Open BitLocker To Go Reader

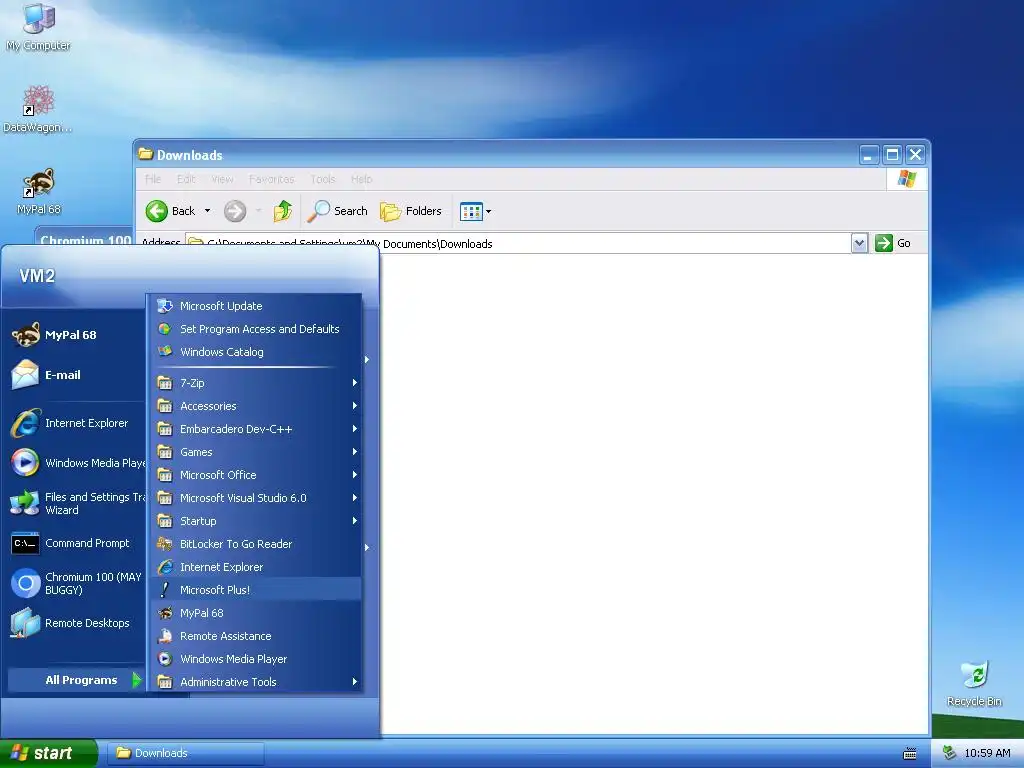click(256, 544)
